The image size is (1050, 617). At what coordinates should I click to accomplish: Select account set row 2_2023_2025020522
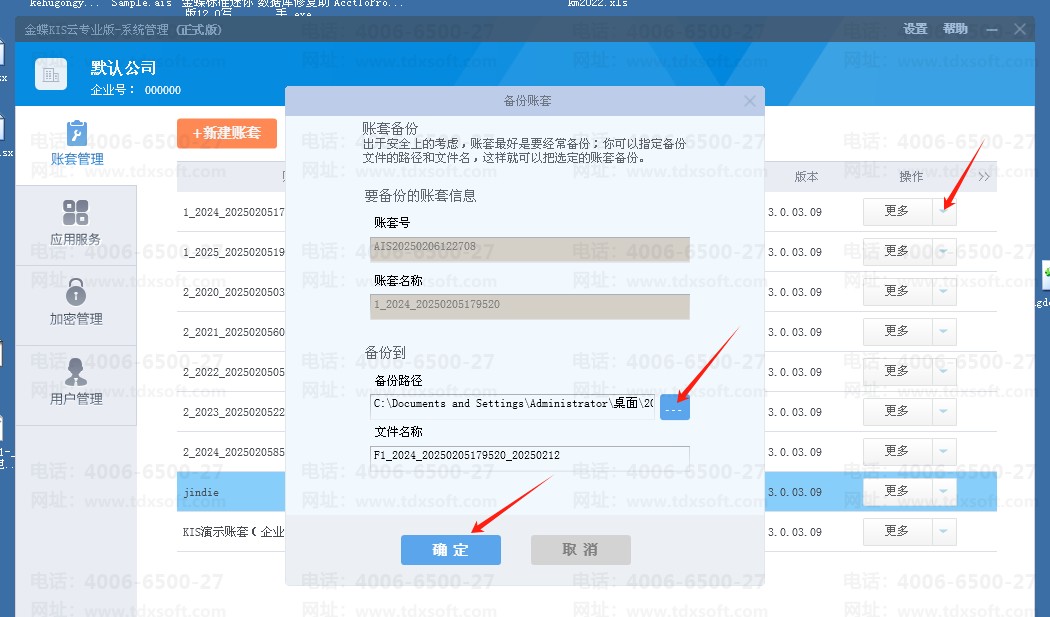pos(587,412)
